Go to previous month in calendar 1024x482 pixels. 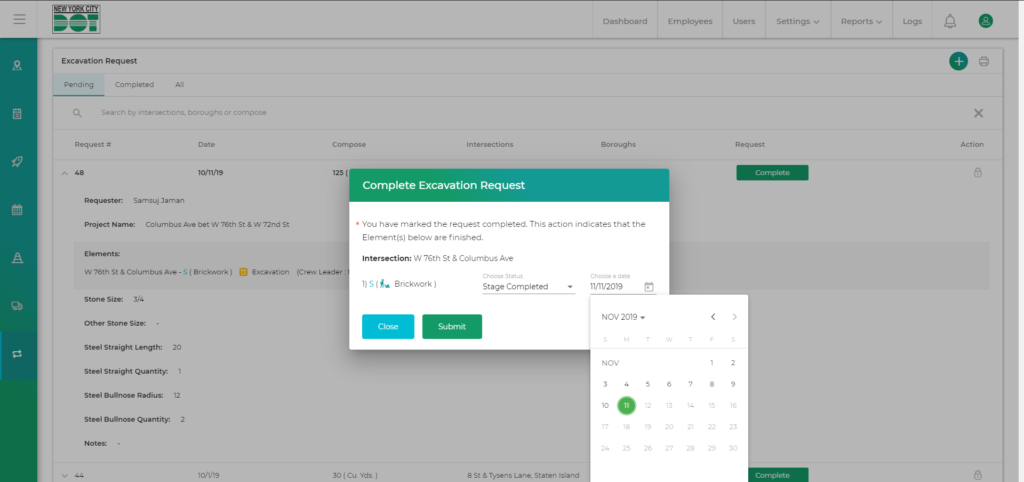click(713, 317)
